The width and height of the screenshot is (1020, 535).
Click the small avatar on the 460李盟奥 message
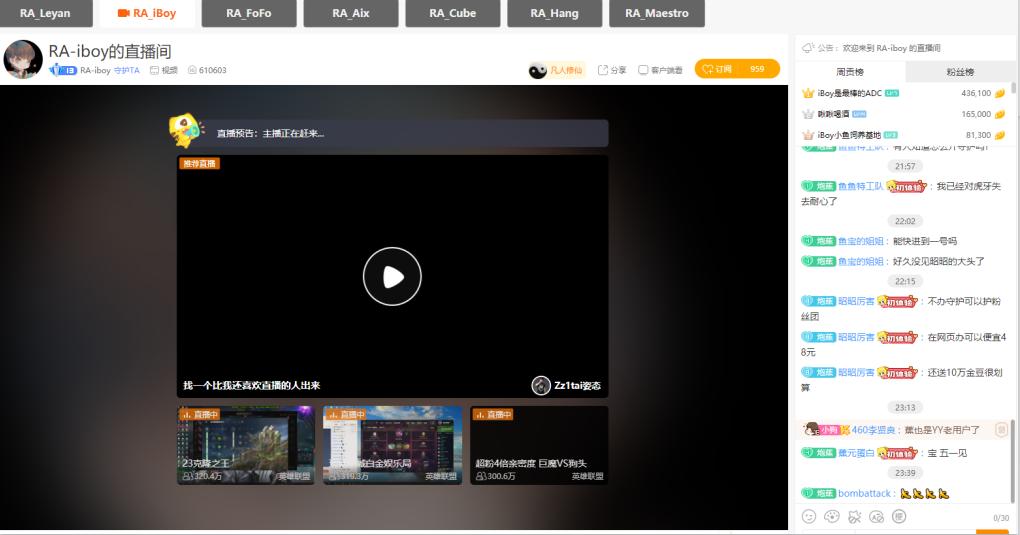(811, 429)
